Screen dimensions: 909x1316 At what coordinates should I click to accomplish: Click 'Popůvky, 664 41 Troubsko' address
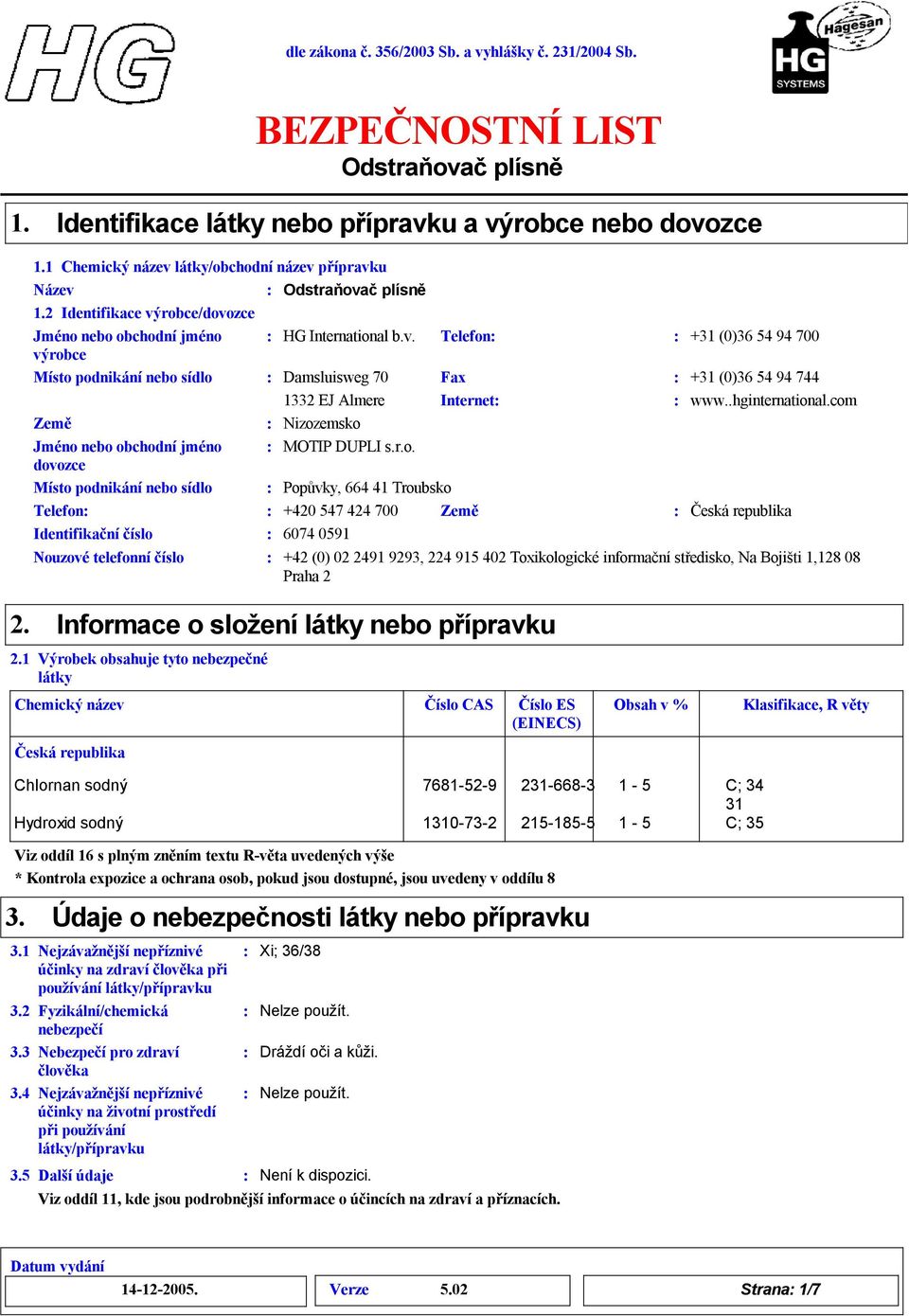[366, 489]
